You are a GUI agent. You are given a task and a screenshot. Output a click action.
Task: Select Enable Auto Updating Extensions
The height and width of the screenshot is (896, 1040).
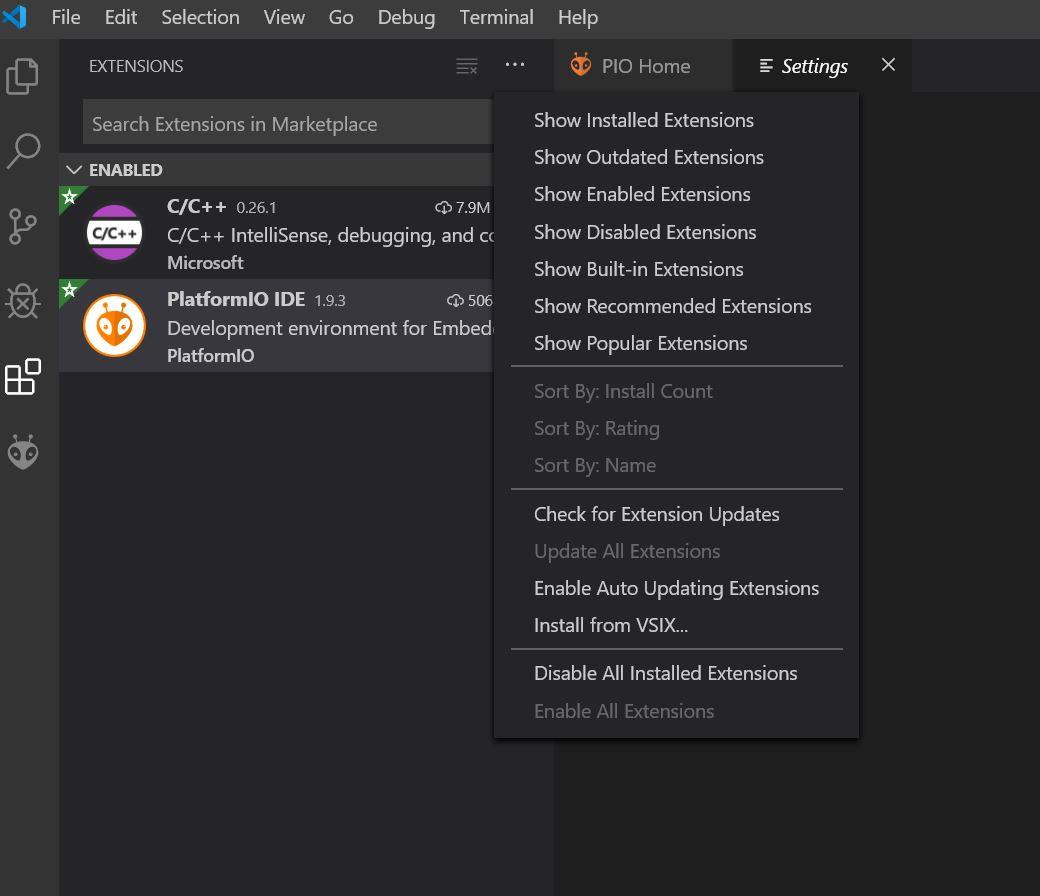coord(676,588)
